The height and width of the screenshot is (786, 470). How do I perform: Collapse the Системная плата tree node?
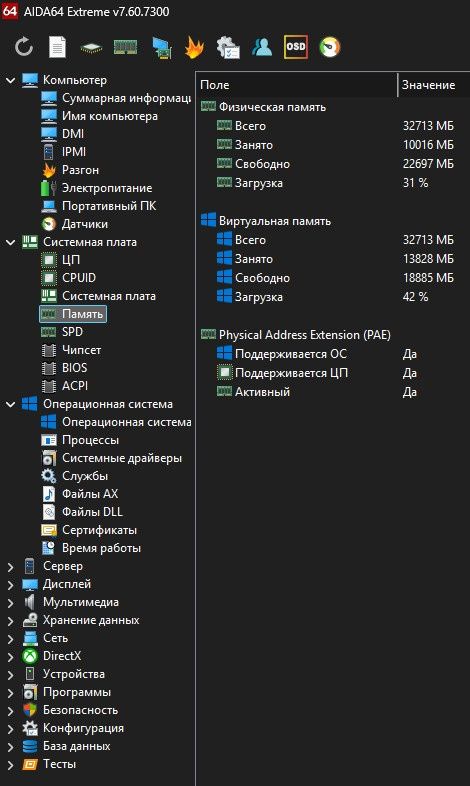(x=11, y=242)
